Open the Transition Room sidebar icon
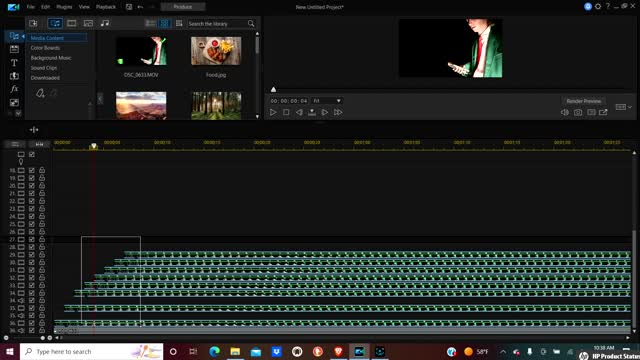 pos(14,76)
